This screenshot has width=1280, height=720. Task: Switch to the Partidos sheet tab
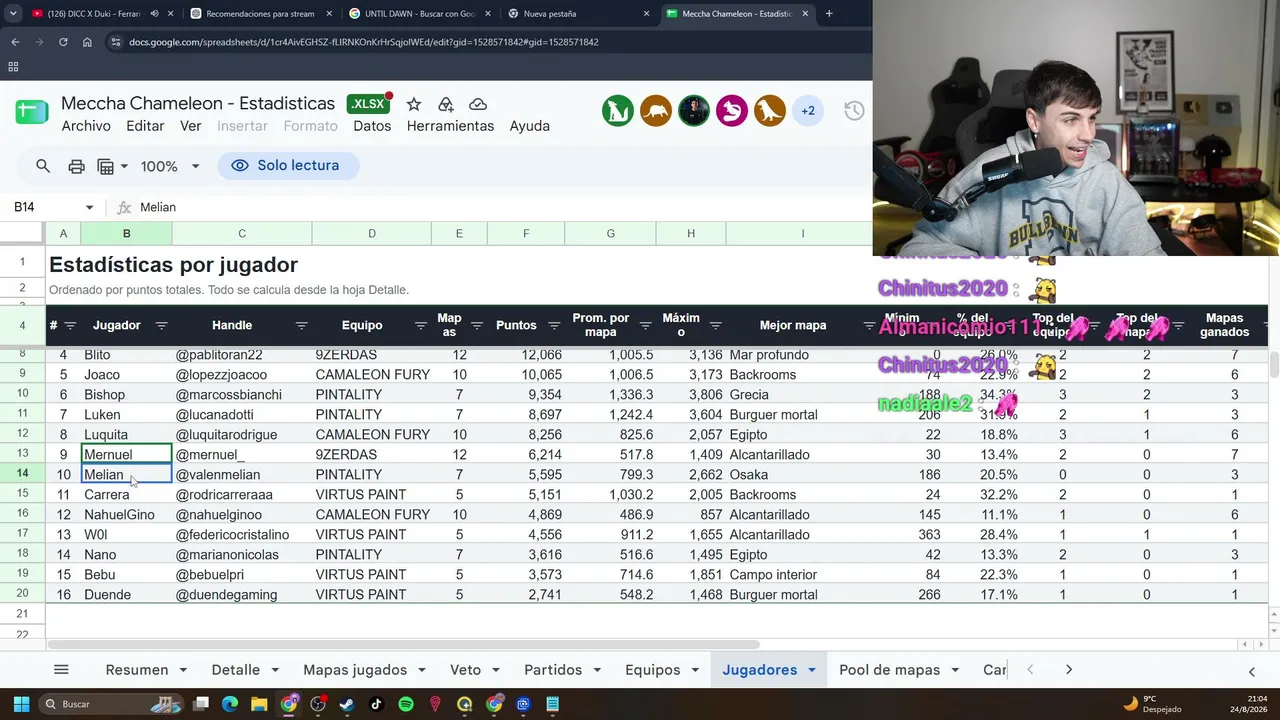click(553, 670)
